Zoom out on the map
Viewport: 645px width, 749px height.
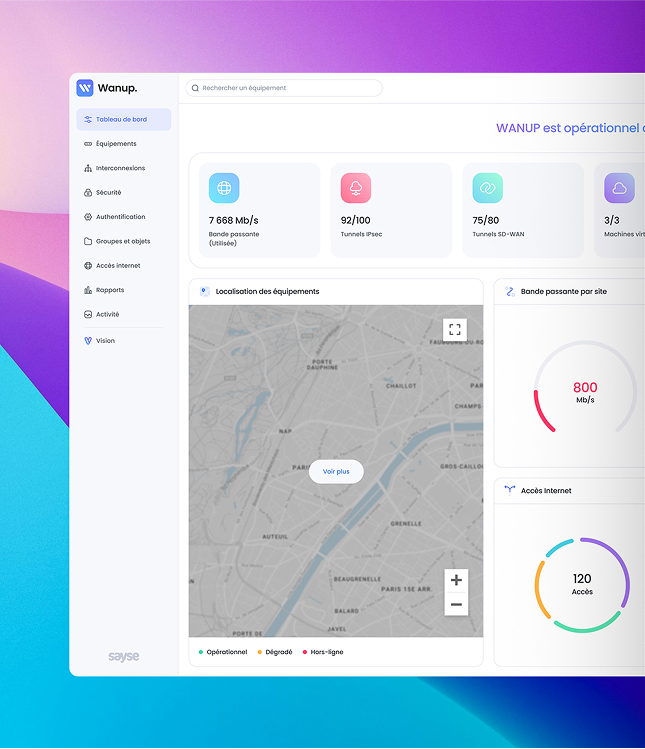coord(456,604)
